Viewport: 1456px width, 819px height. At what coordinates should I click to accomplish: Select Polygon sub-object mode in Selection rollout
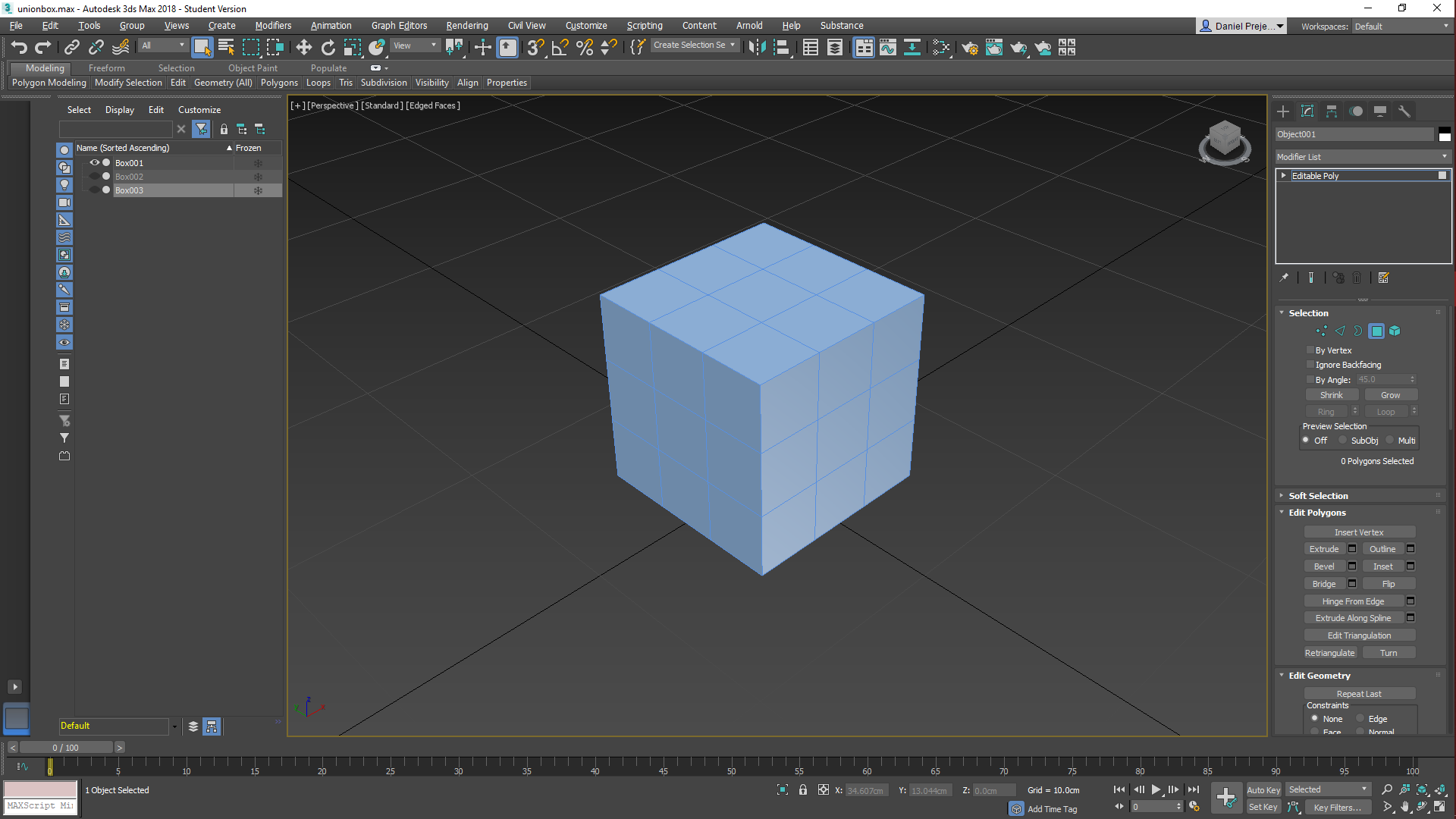[x=1376, y=331]
